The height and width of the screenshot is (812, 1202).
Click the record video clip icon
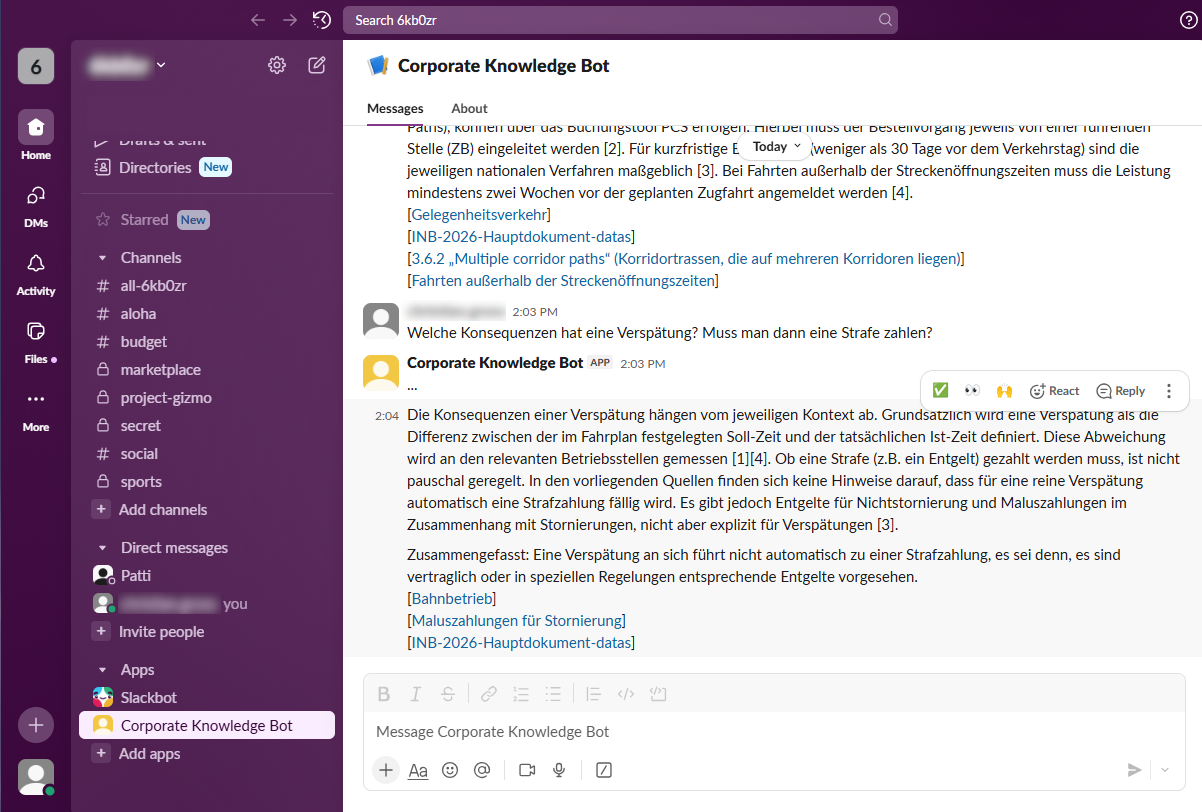[x=527, y=770]
